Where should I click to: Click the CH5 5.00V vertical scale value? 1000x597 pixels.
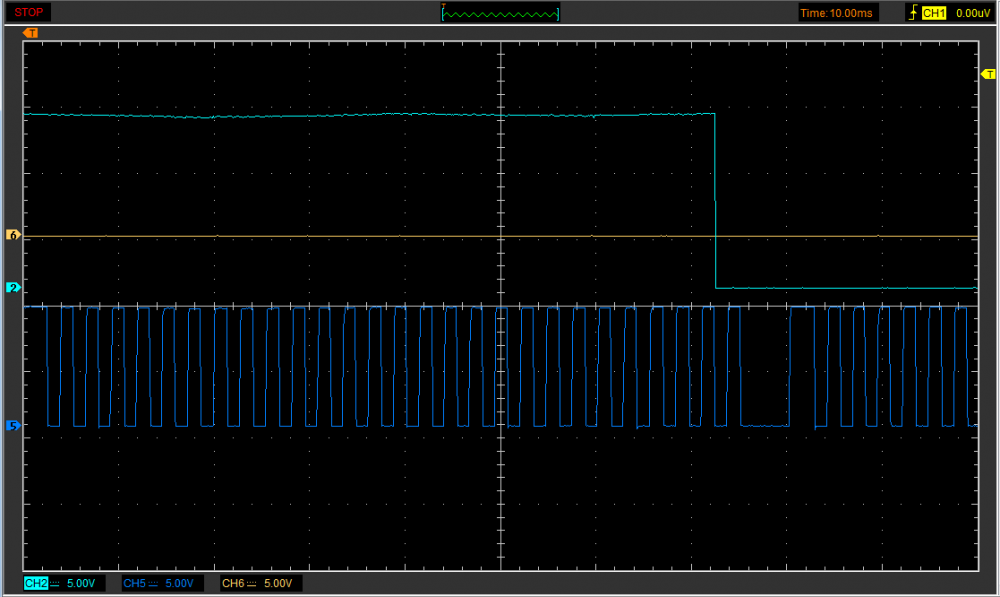179,583
